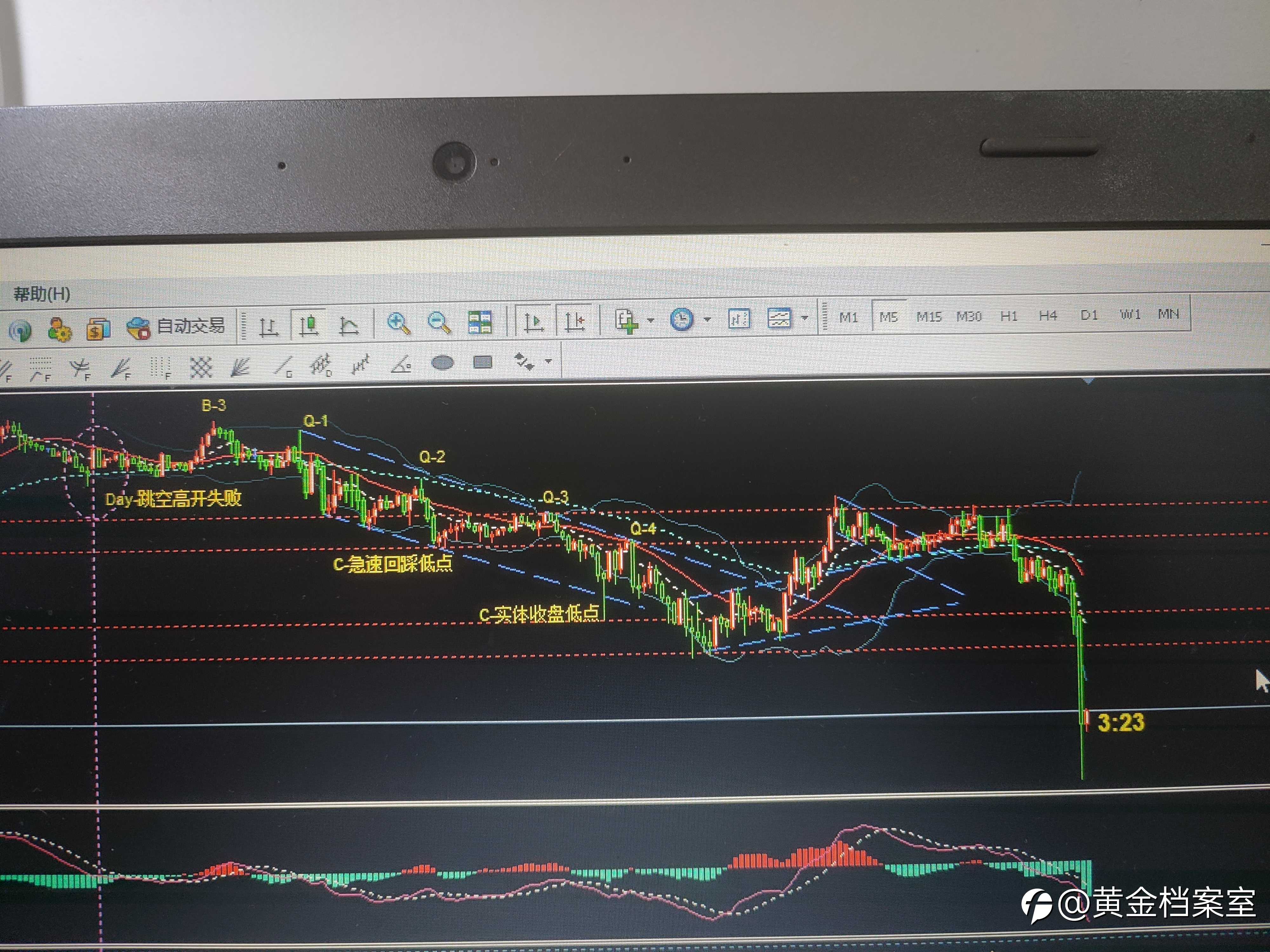Open the 帮助(H) help menu

click(42, 294)
